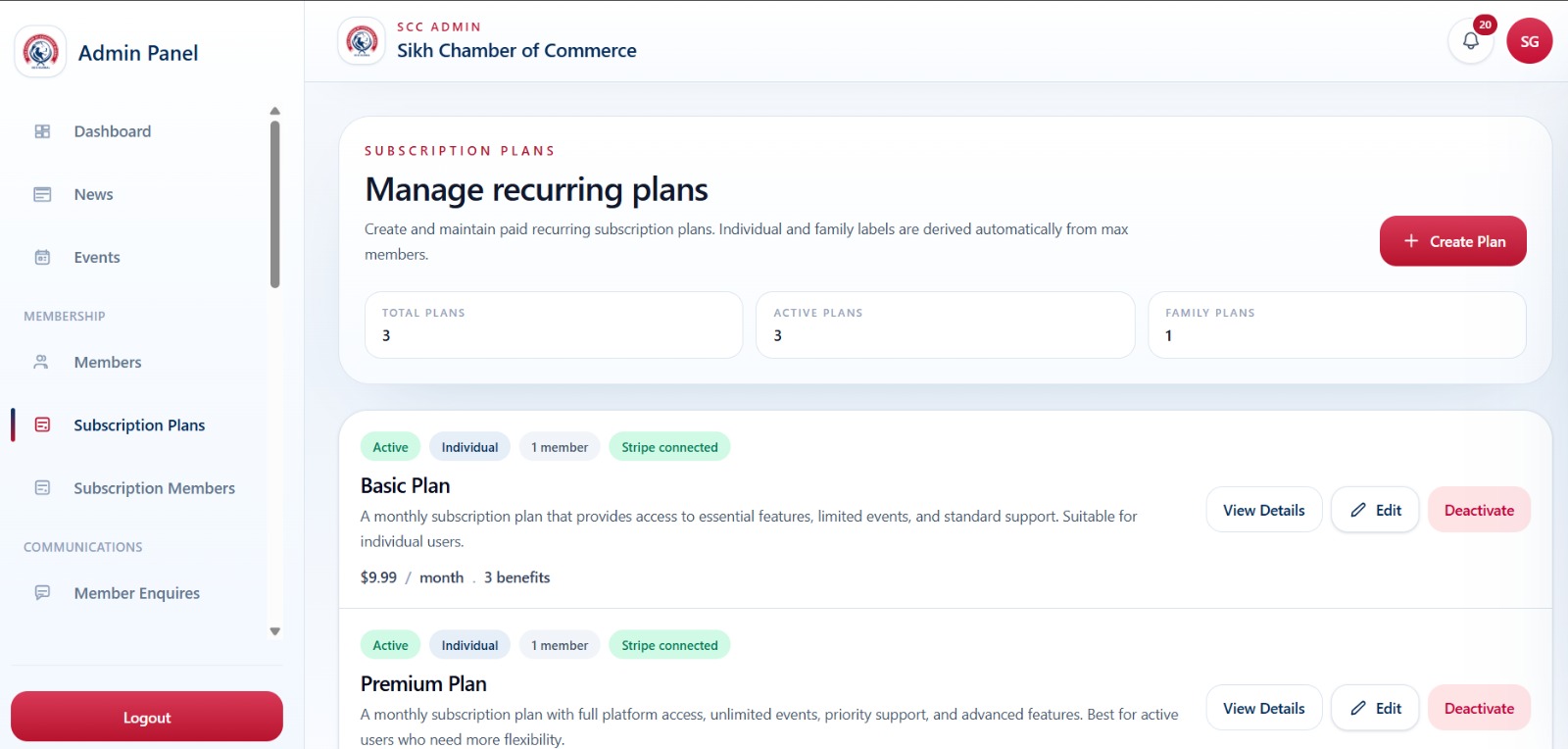Click the pencil icon on Premium Plan Edit
Viewport: 1568px width, 749px height.
(1358, 708)
